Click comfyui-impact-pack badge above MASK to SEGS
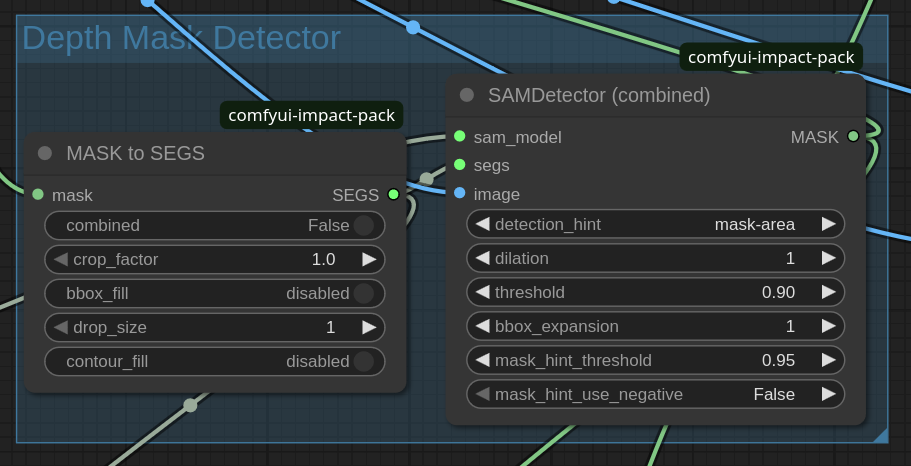This screenshot has height=466, width=911. coord(311,115)
